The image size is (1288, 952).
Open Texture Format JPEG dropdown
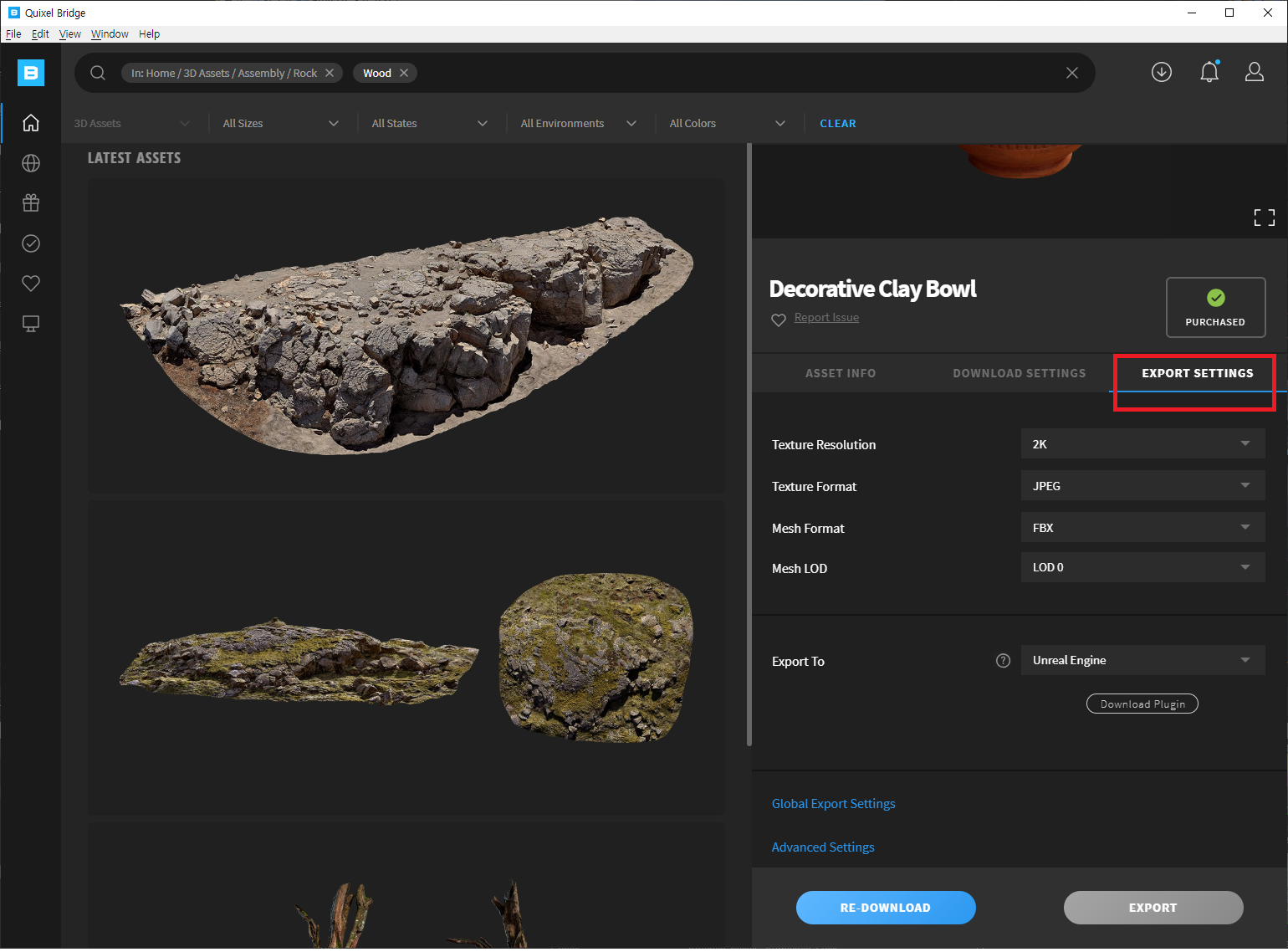tap(1142, 485)
